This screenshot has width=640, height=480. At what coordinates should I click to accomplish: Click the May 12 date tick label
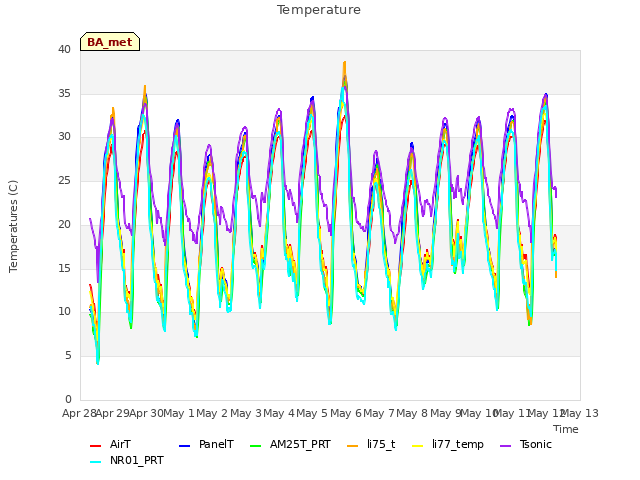pyautogui.click(x=546, y=413)
